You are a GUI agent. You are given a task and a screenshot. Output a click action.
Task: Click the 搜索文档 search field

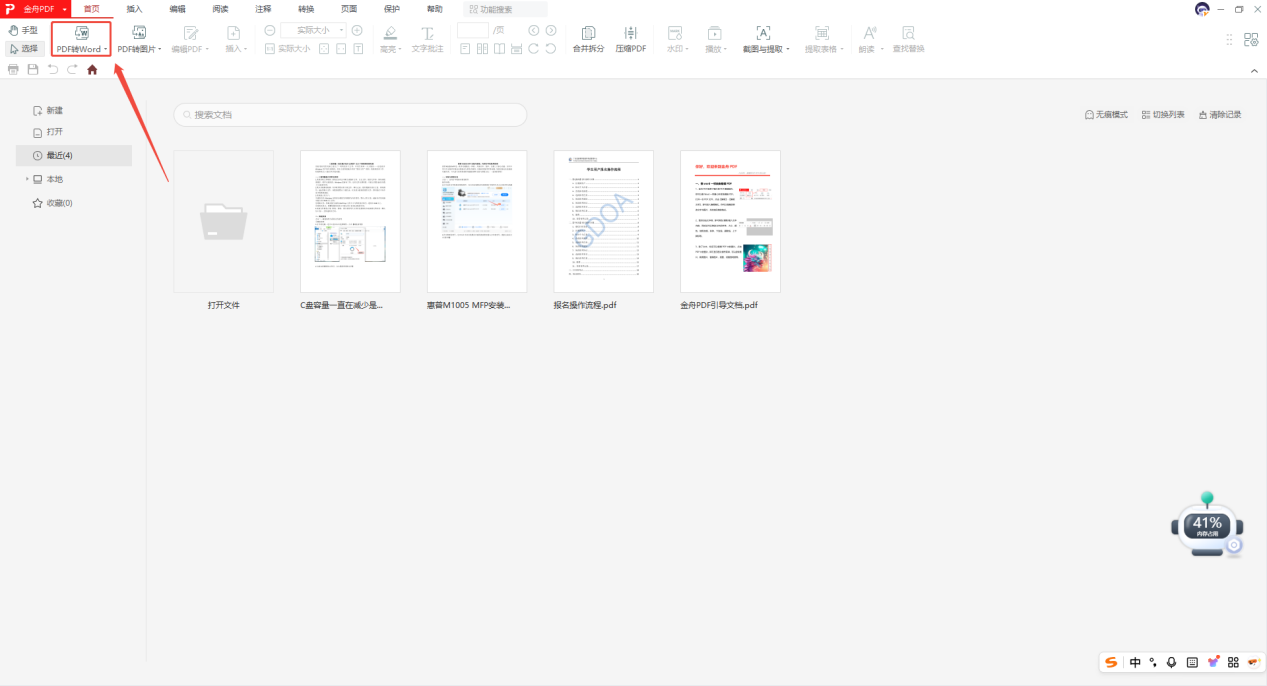(350, 115)
